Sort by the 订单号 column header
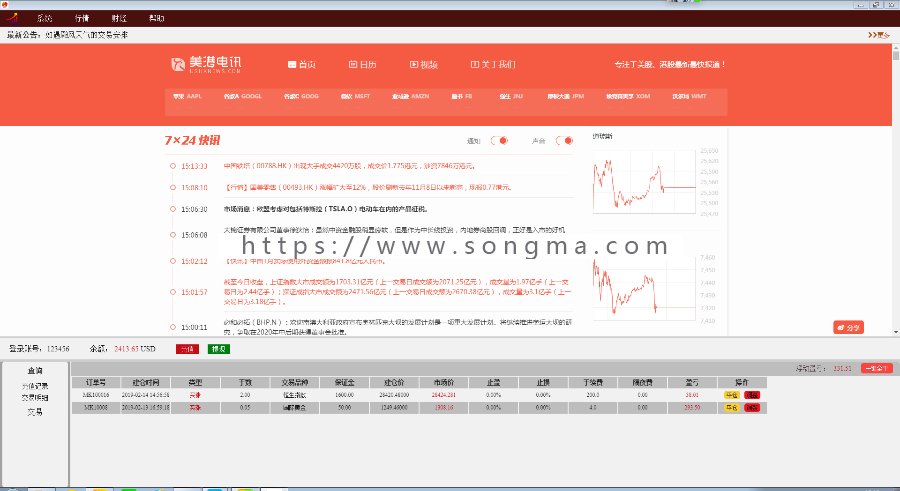This screenshot has height=491, width=900. [96, 382]
